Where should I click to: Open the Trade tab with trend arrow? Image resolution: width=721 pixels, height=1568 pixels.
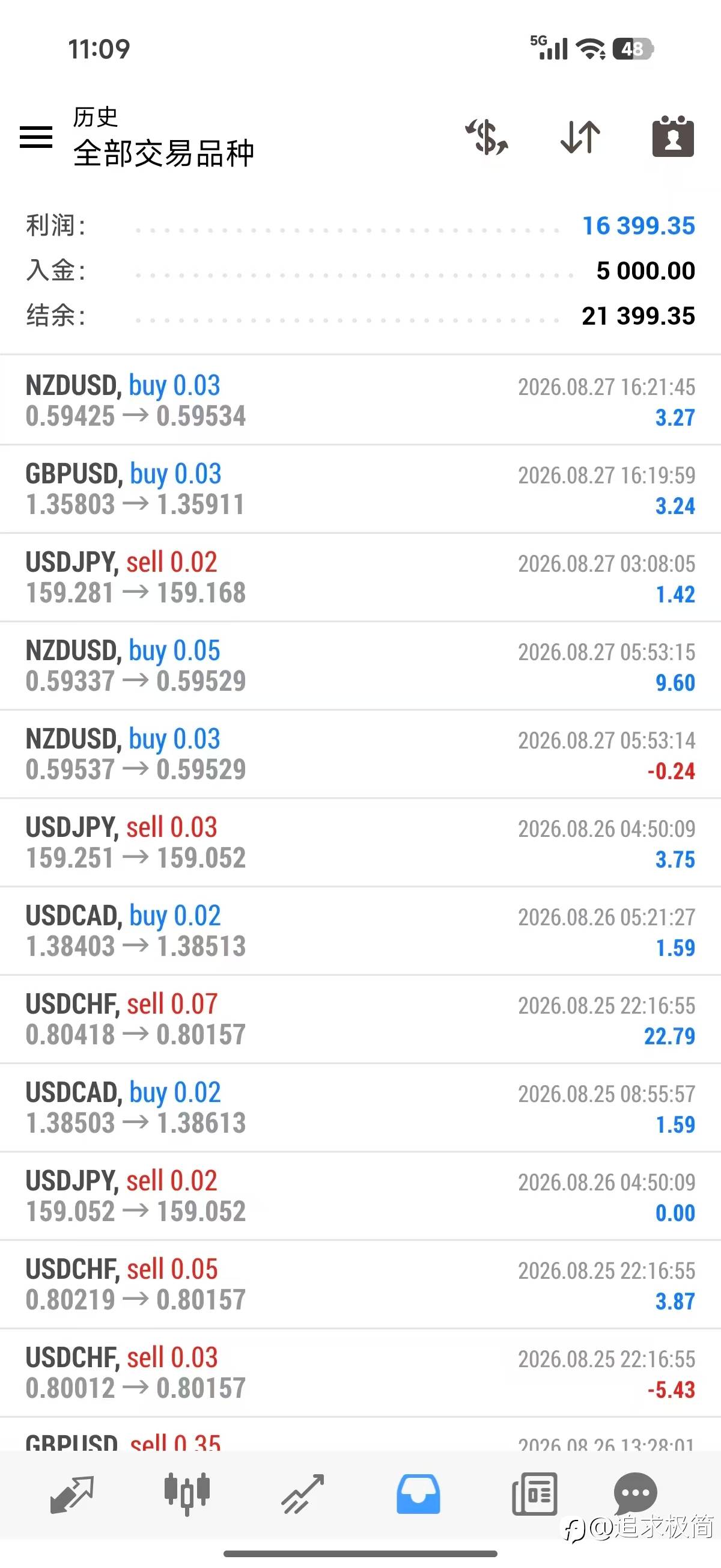pyautogui.click(x=302, y=1493)
